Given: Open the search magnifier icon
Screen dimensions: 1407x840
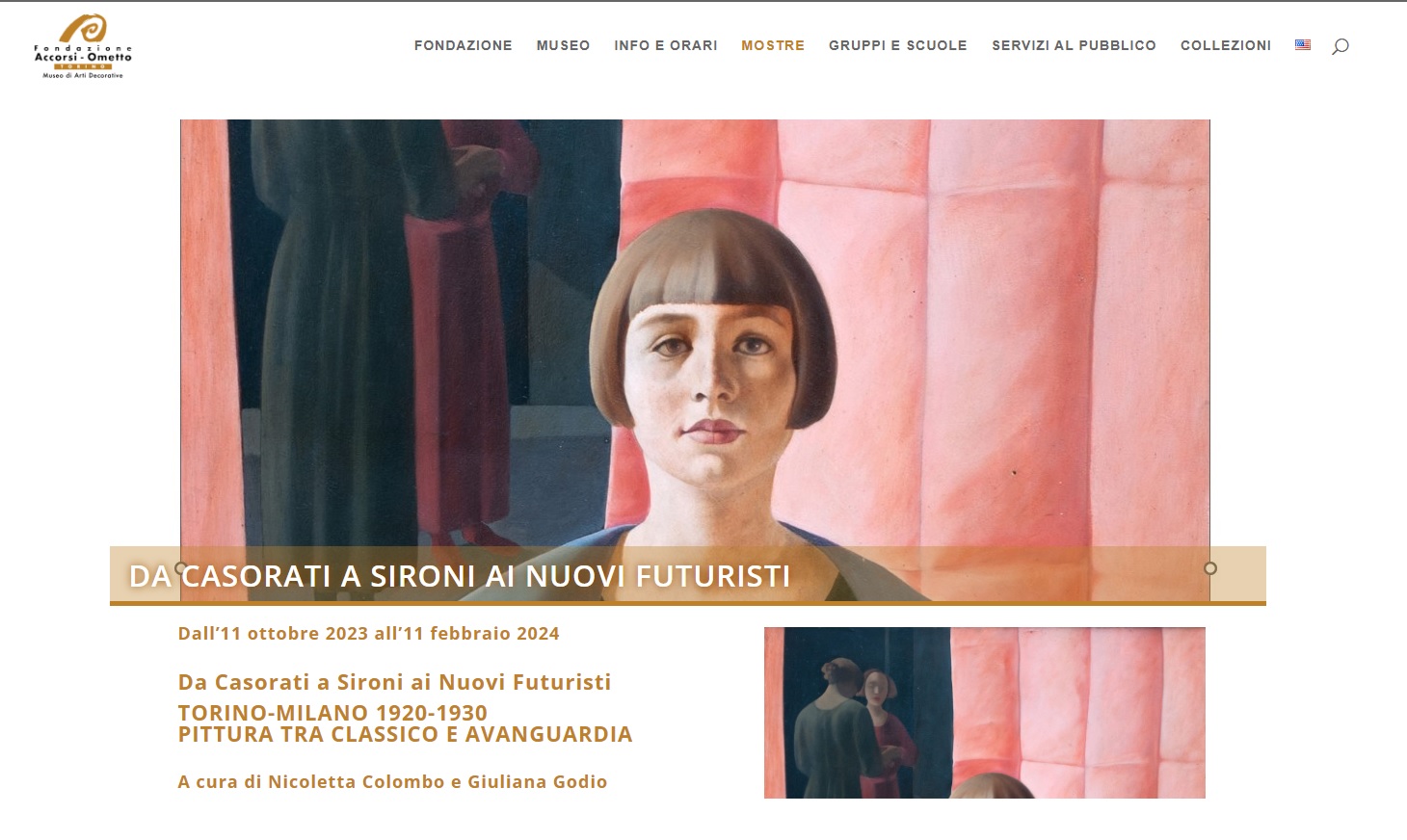Looking at the screenshot, I should point(1340,46).
